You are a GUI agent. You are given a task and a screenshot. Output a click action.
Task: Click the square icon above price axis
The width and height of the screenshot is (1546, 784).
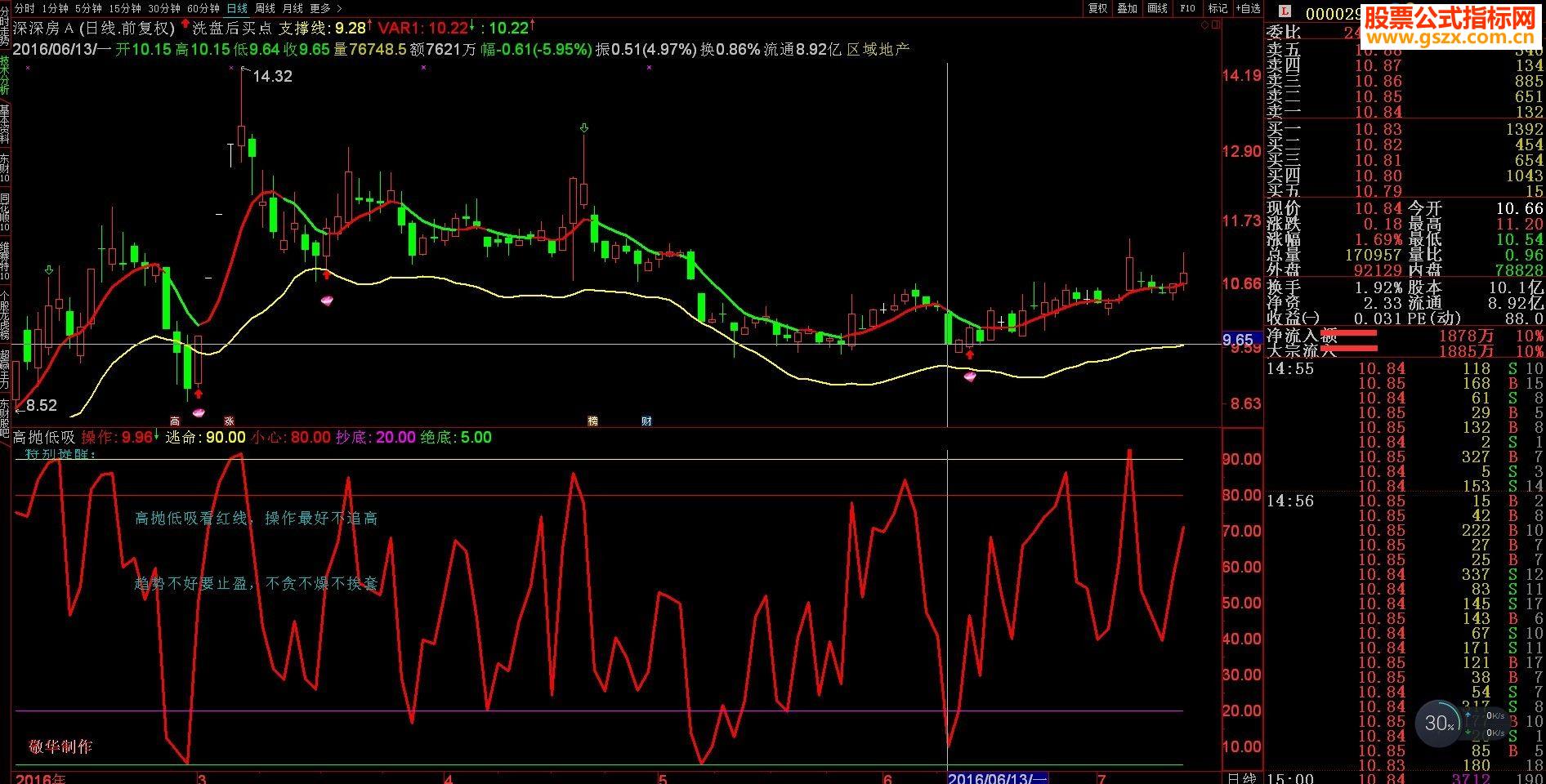[x=1216, y=25]
